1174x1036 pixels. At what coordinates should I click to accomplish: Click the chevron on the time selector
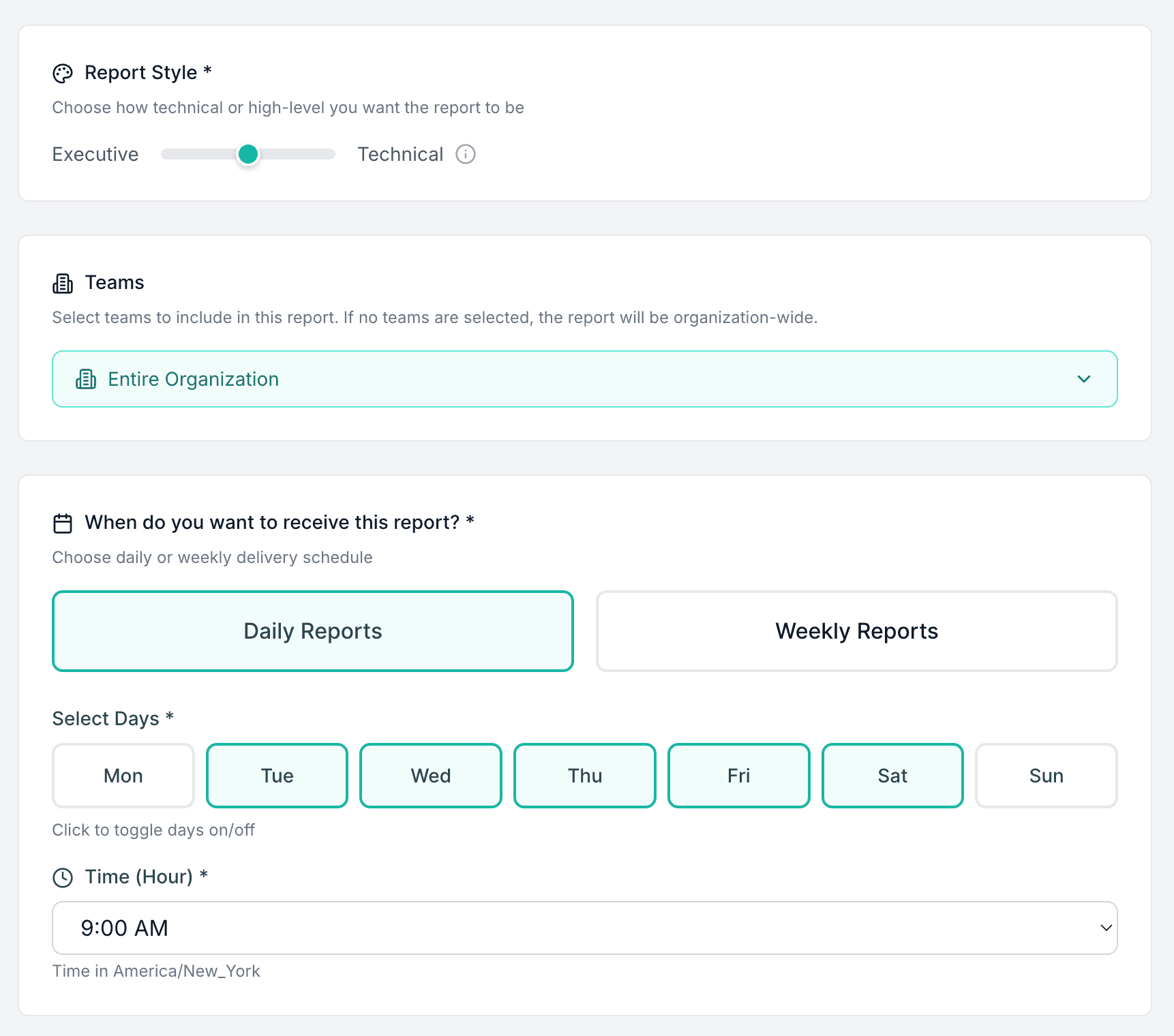point(1106,928)
